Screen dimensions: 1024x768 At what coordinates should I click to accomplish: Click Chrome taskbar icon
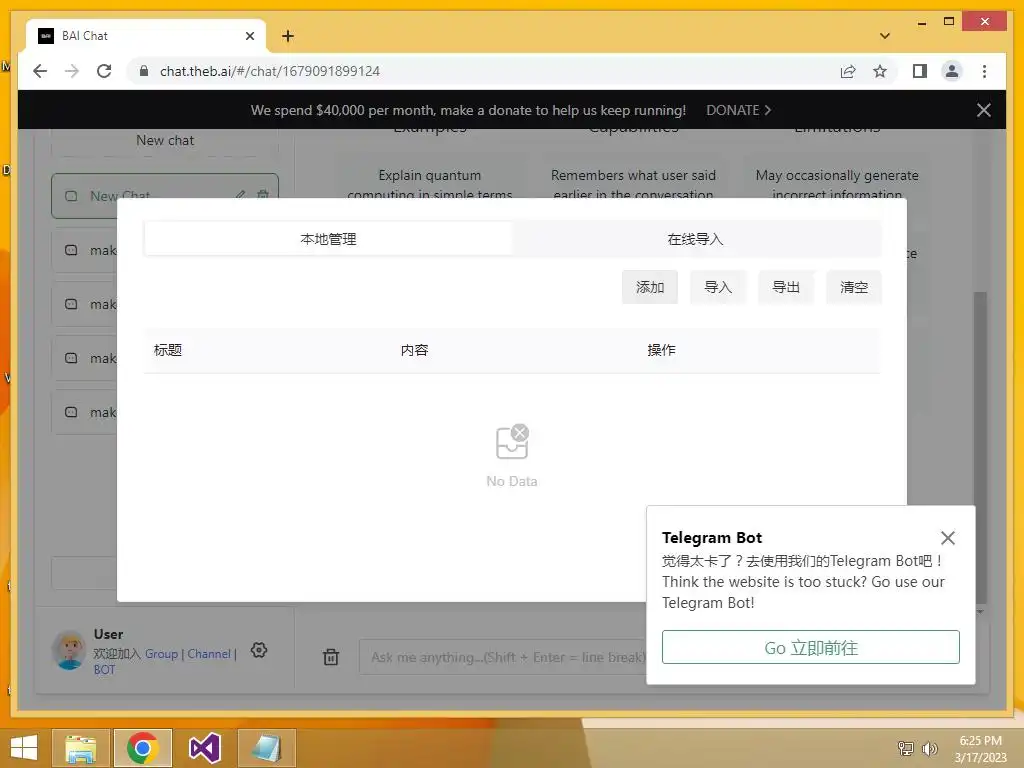[142, 748]
